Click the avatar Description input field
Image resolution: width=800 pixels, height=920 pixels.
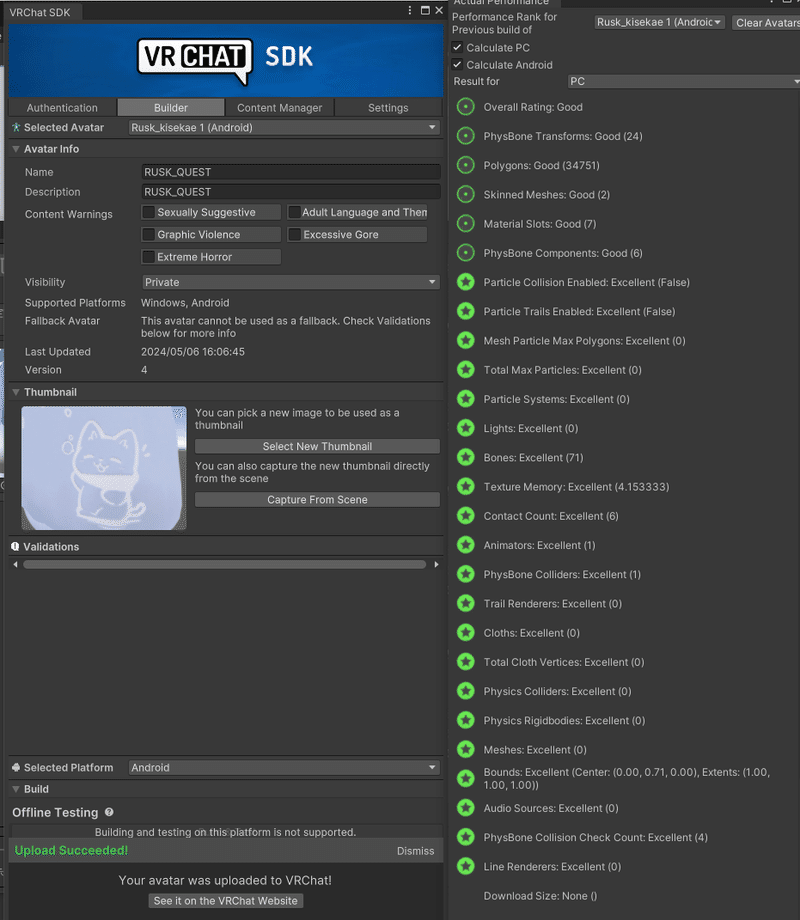pyautogui.click(x=291, y=192)
